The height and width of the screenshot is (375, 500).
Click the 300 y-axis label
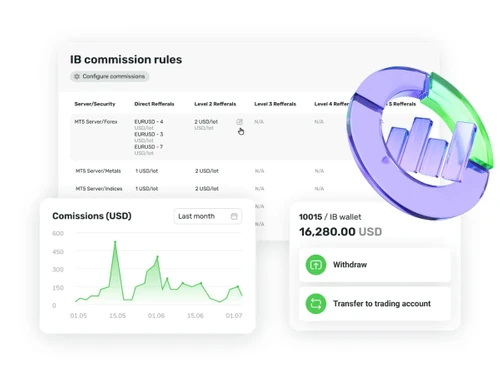click(58, 270)
